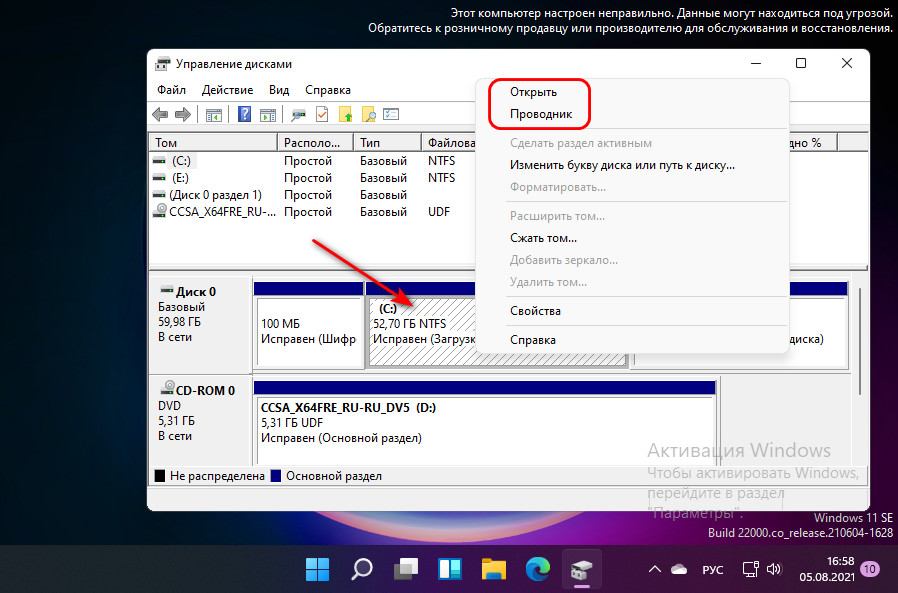
Task: Open the Действие menu
Action: tap(226, 90)
